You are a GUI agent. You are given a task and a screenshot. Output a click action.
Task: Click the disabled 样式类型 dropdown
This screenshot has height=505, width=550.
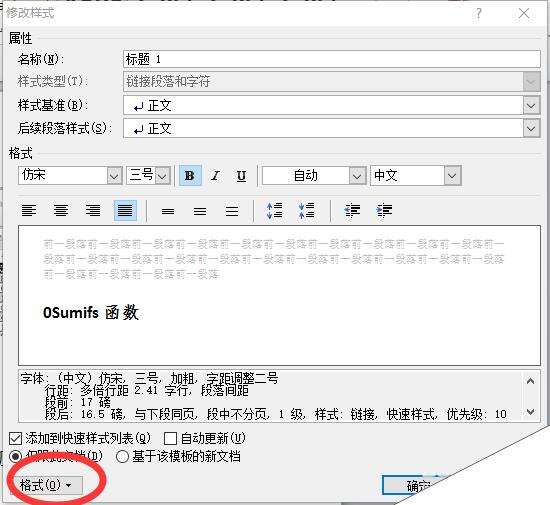[332, 81]
